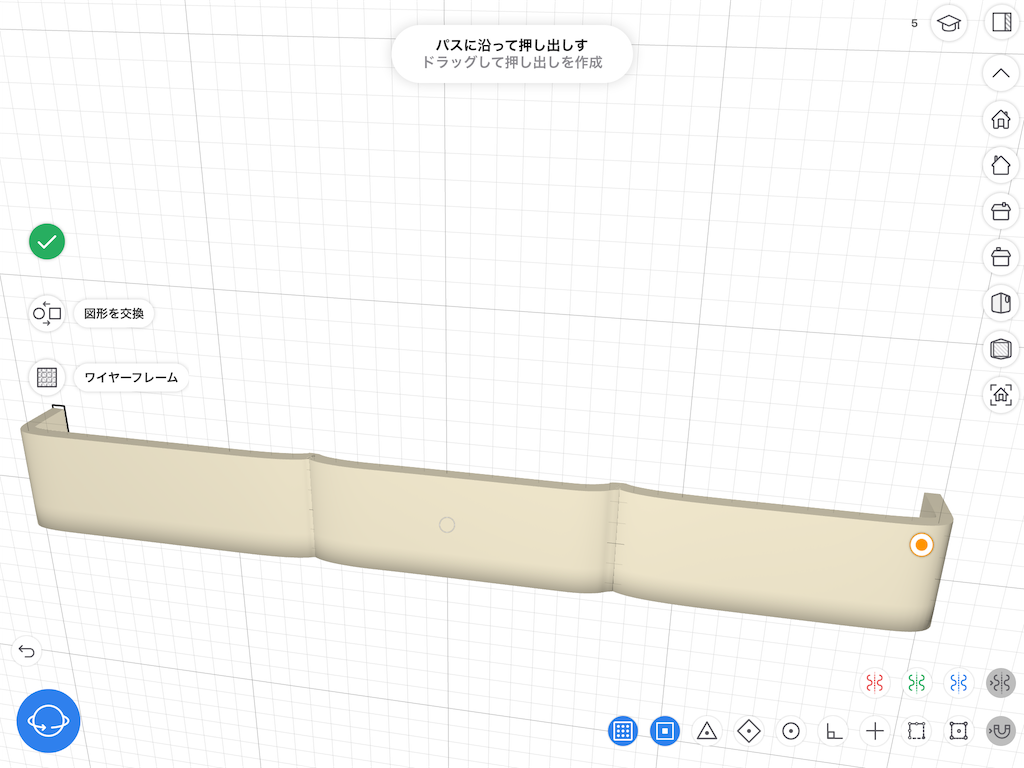Select the black profile sketch on the left end
Screen dimensions: 1024x768
tap(59, 419)
